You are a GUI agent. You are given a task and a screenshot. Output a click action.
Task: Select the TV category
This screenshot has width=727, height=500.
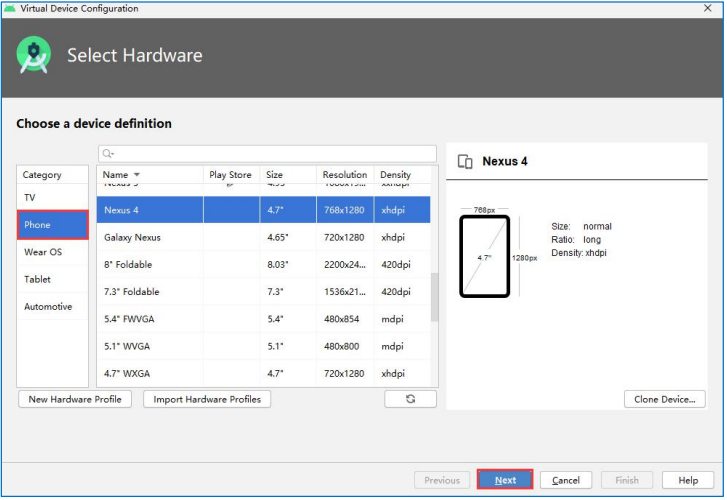point(53,198)
